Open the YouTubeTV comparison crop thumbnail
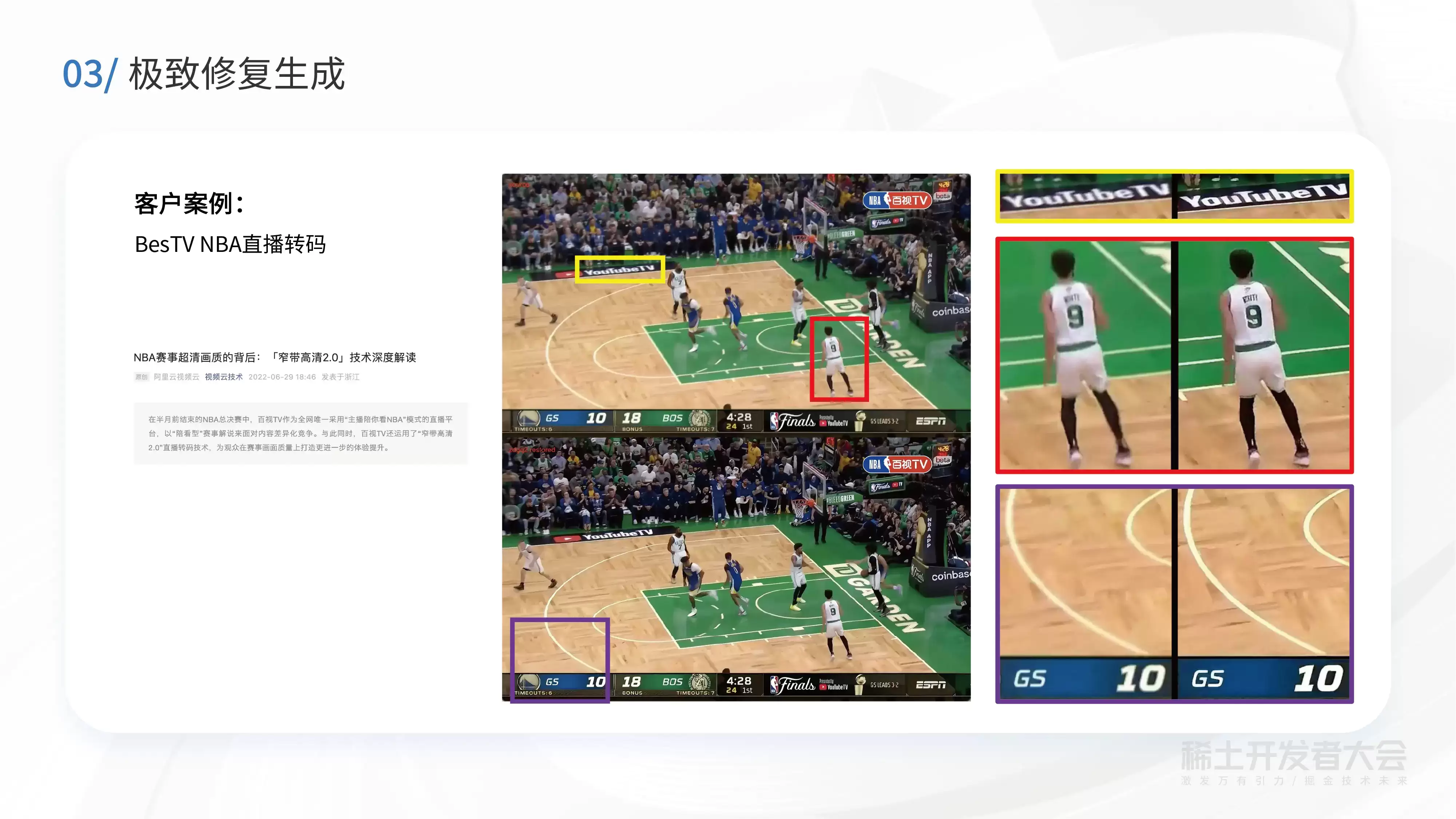 pyautogui.click(x=1175, y=195)
